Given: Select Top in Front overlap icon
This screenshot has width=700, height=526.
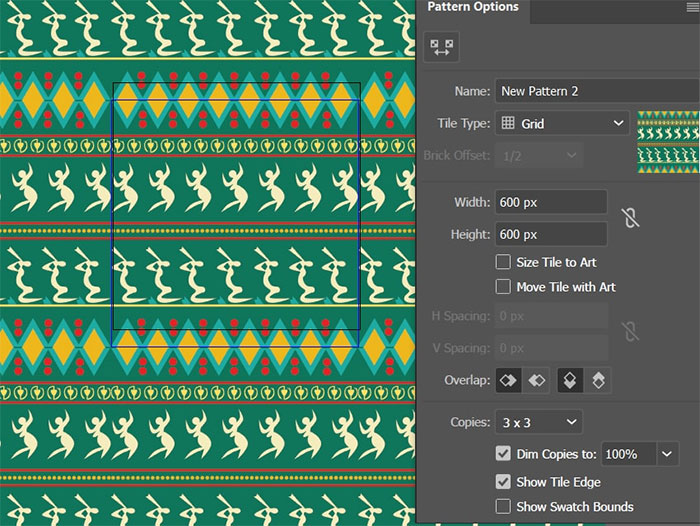Looking at the screenshot, I should pyautogui.click(x=571, y=381).
